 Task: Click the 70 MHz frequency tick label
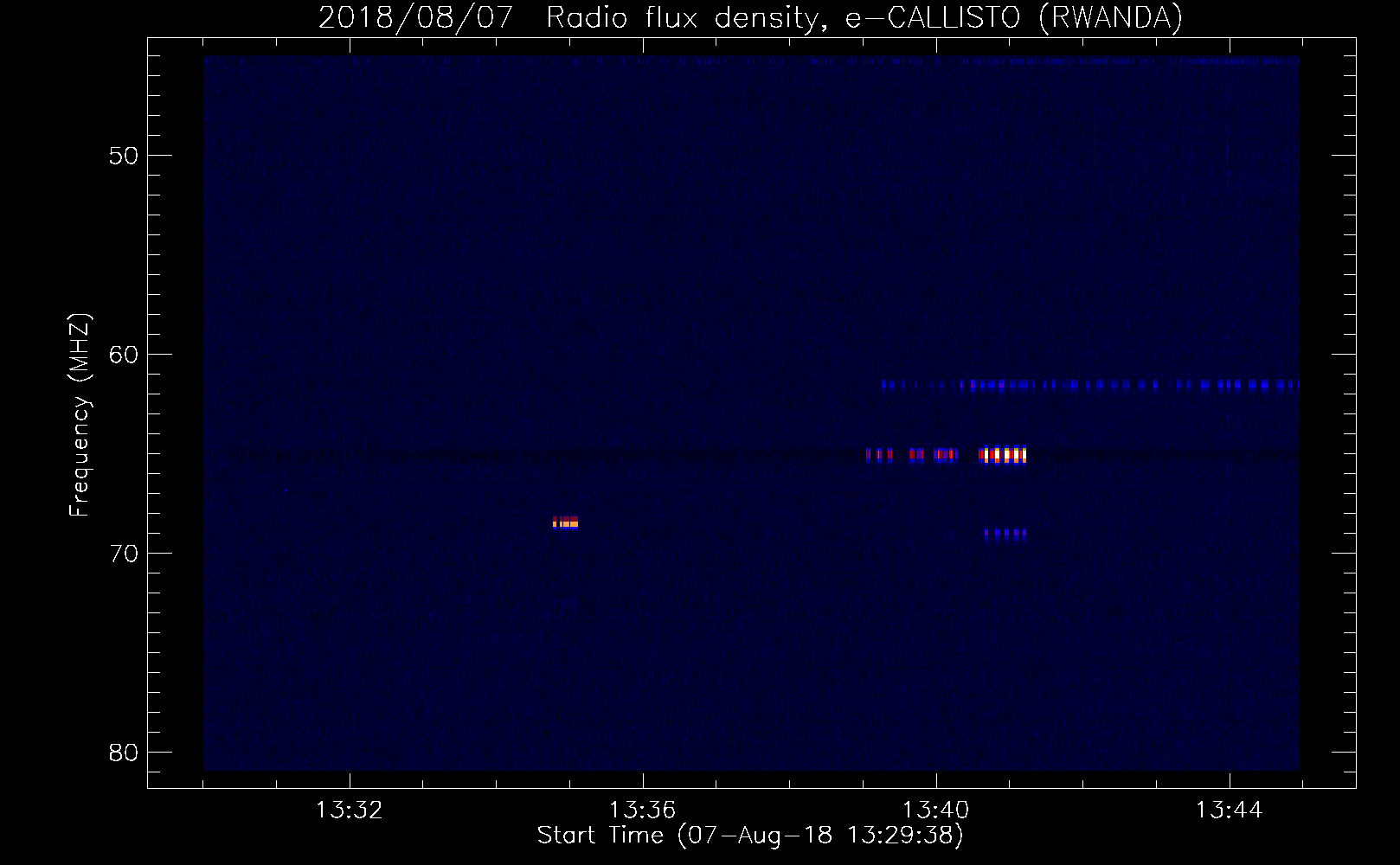pos(124,554)
